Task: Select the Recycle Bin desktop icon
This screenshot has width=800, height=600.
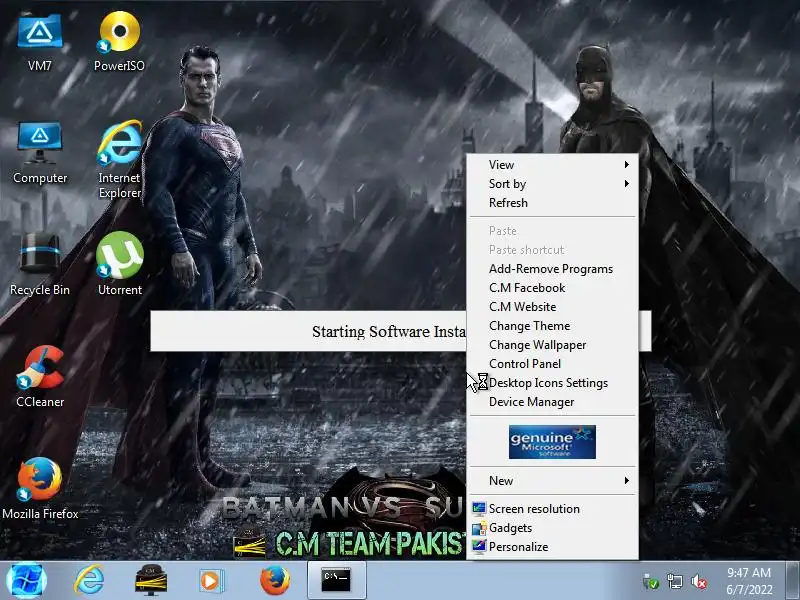Action: point(40,265)
